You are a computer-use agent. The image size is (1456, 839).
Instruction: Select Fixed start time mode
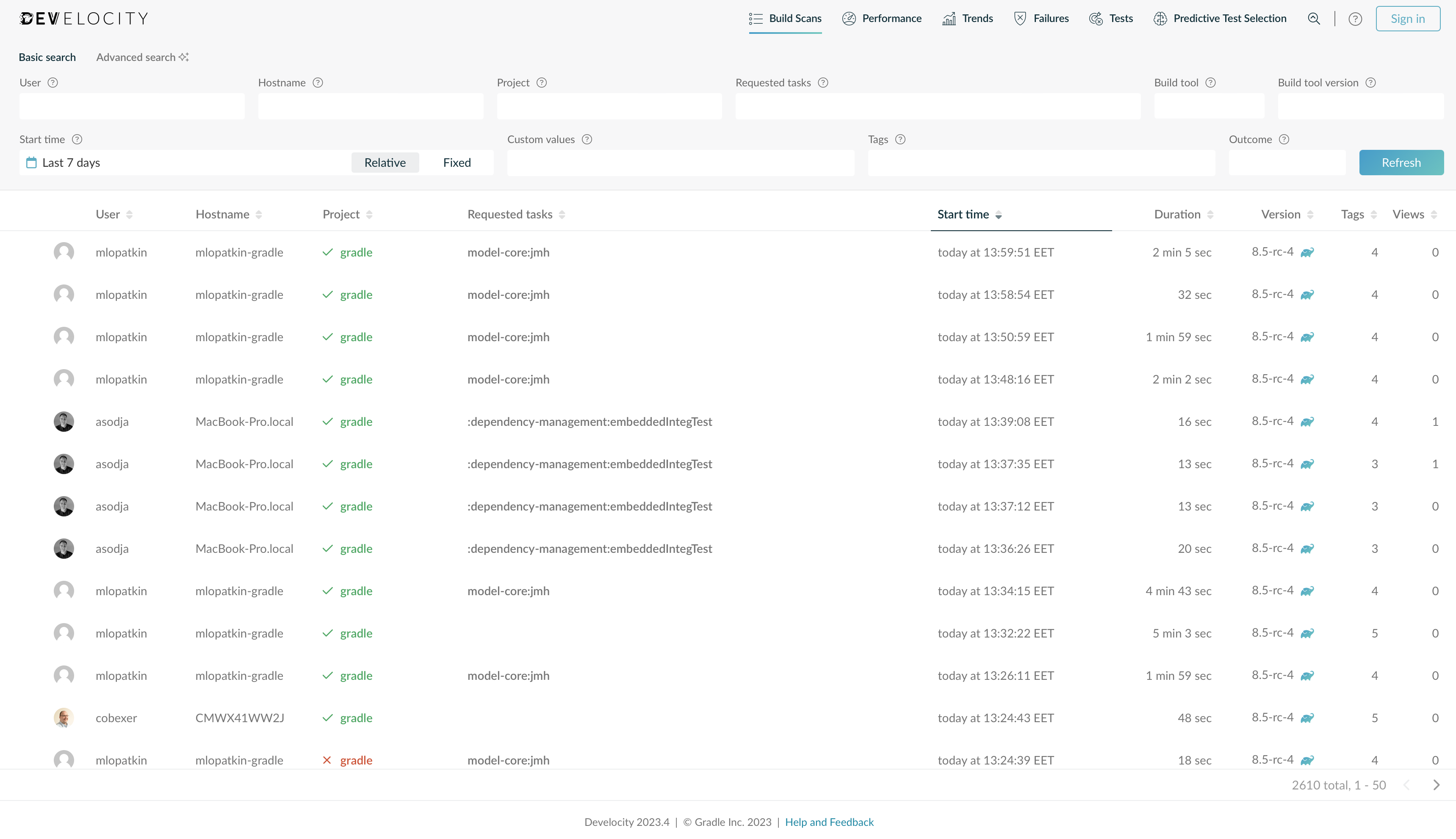click(x=456, y=163)
